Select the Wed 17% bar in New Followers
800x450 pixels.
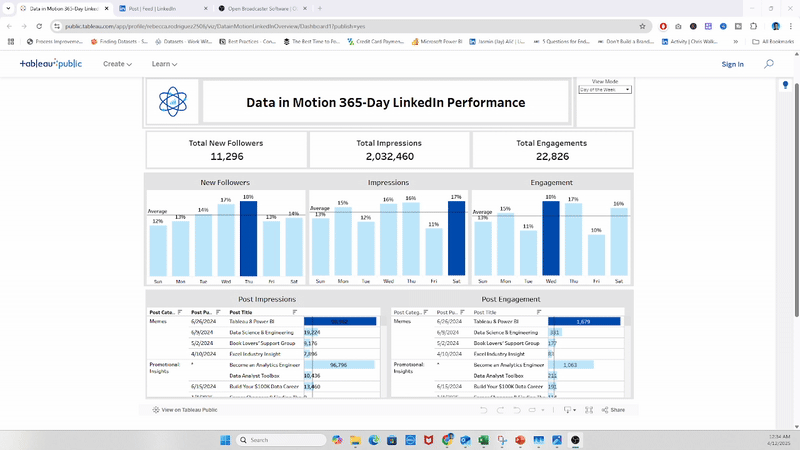[x=226, y=240]
